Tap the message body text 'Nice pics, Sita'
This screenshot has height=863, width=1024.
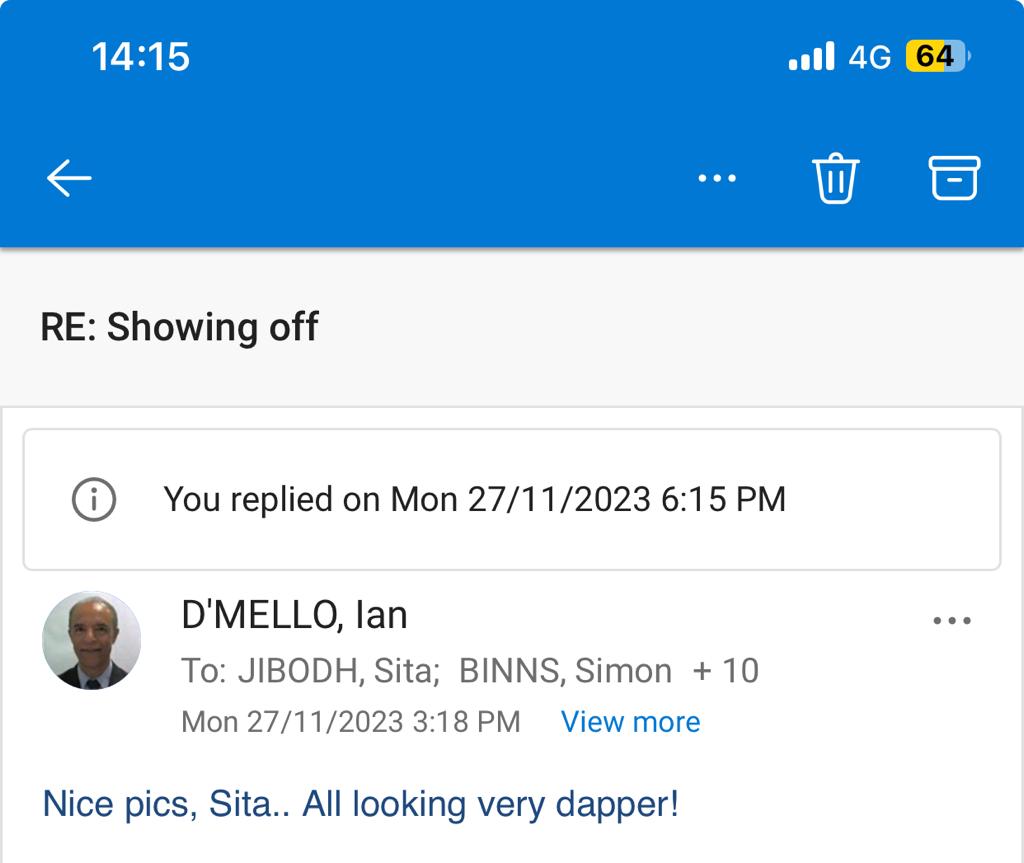(360, 804)
